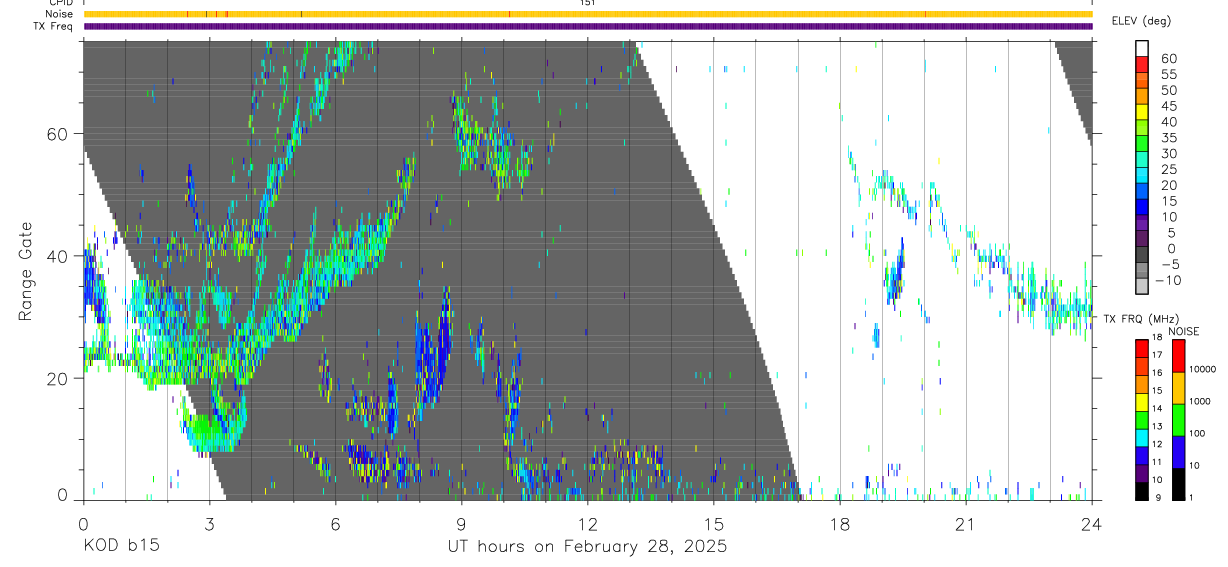Screen dimensions: 1228x567
Task: Click the x-axis tick label '9'
Action: coord(461,523)
